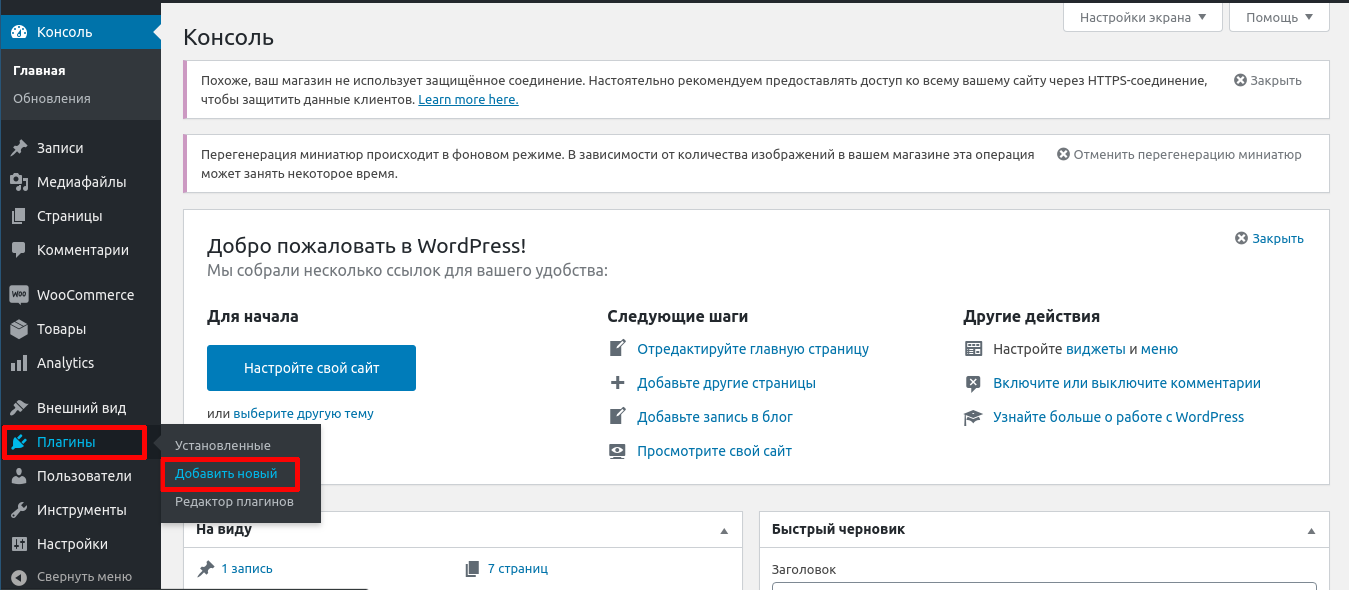
Task: Click the Comments speech bubble icon
Action: click(18, 250)
